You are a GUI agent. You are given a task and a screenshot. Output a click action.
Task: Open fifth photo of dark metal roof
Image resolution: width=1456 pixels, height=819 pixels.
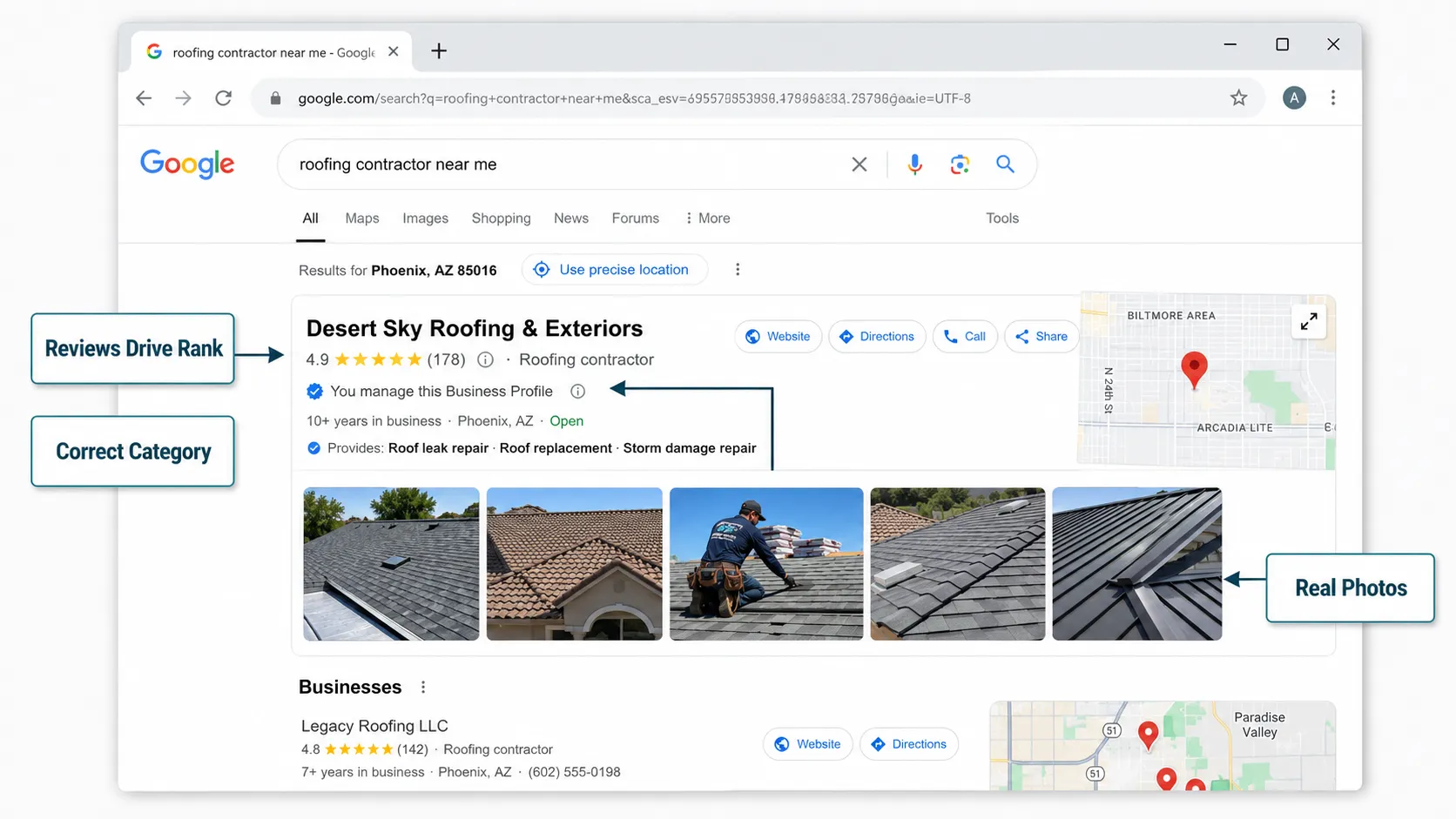[1137, 564]
